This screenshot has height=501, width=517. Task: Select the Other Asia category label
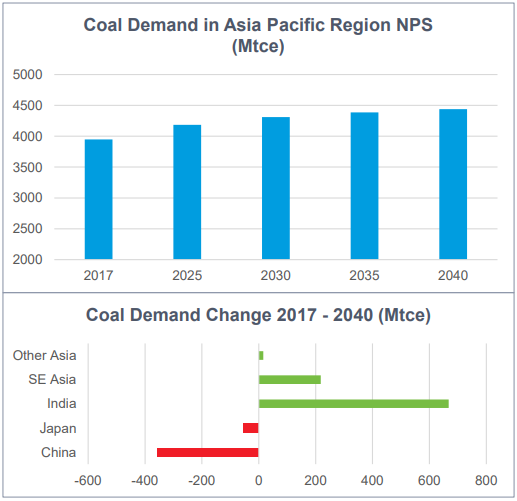pos(45,356)
